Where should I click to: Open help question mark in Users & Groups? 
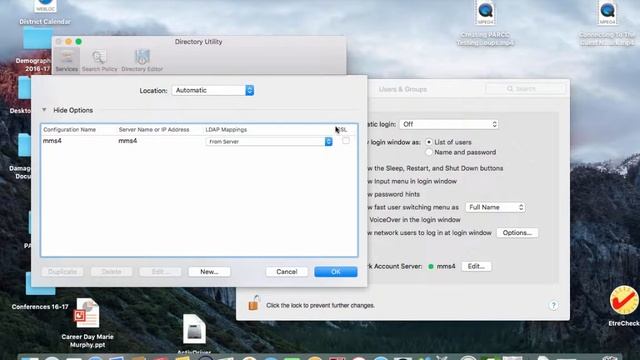pyautogui.click(x=553, y=305)
